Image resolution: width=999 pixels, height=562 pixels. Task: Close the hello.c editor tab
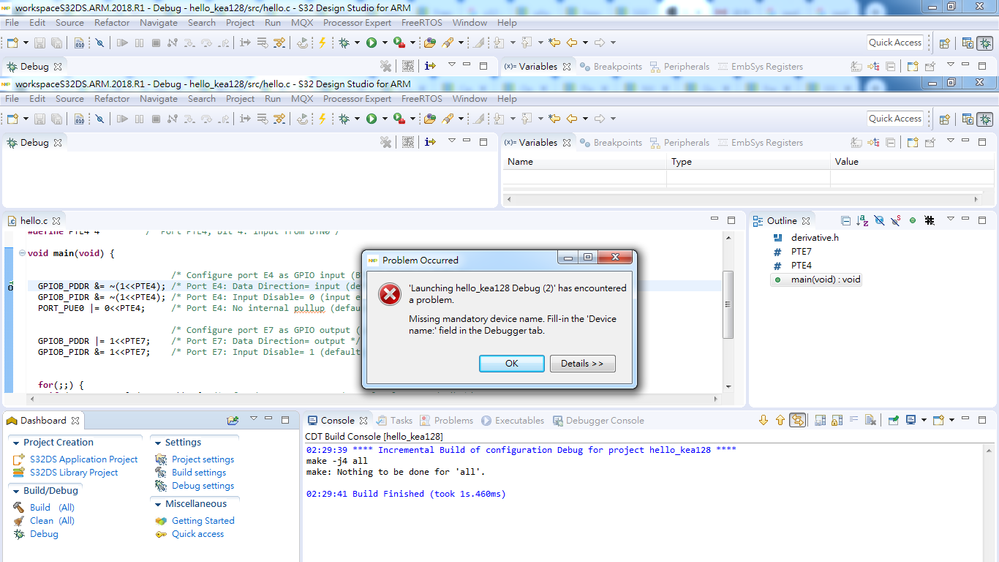tap(56, 220)
